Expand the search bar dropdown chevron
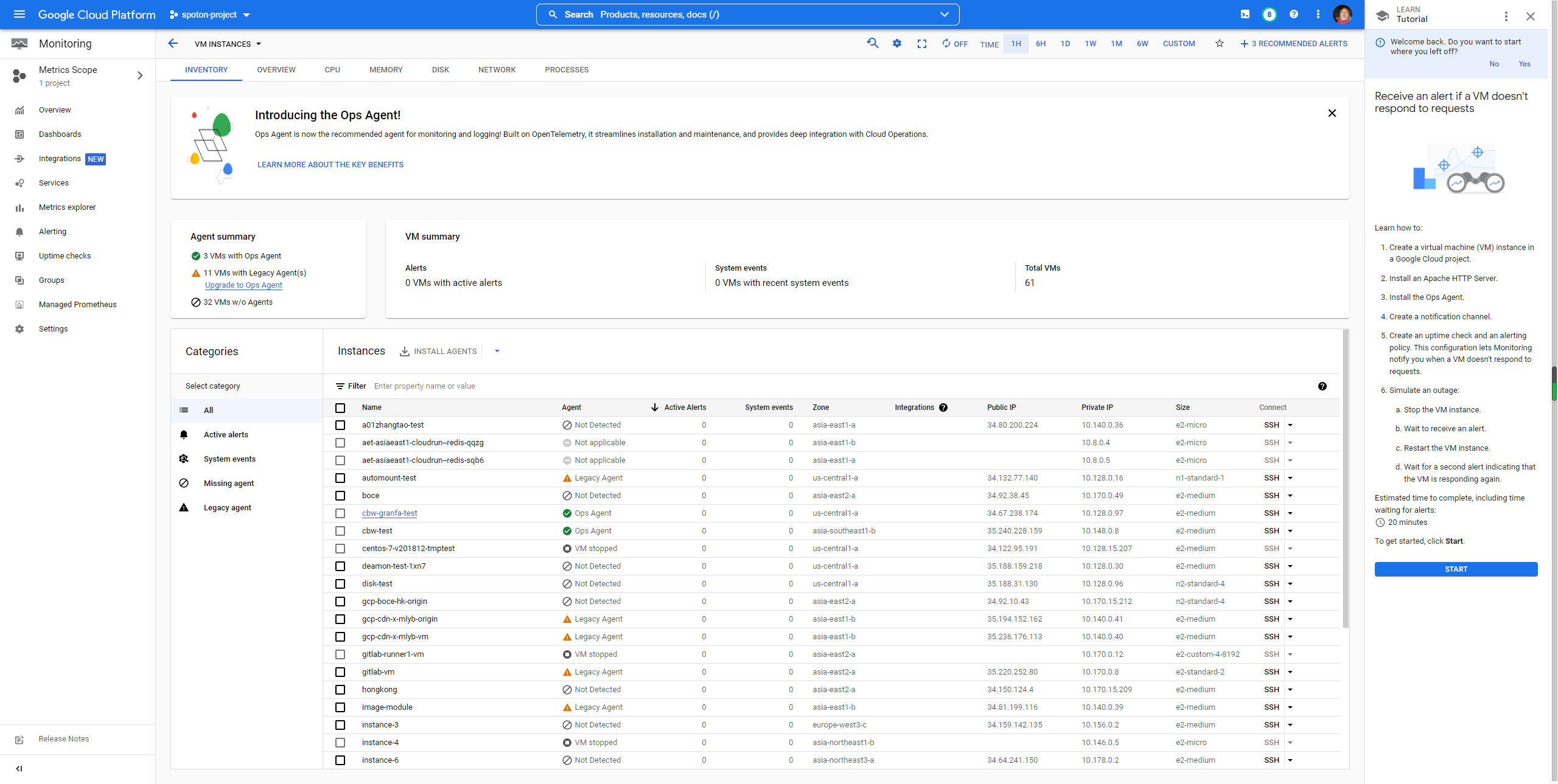1558x784 pixels. point(945,15)
